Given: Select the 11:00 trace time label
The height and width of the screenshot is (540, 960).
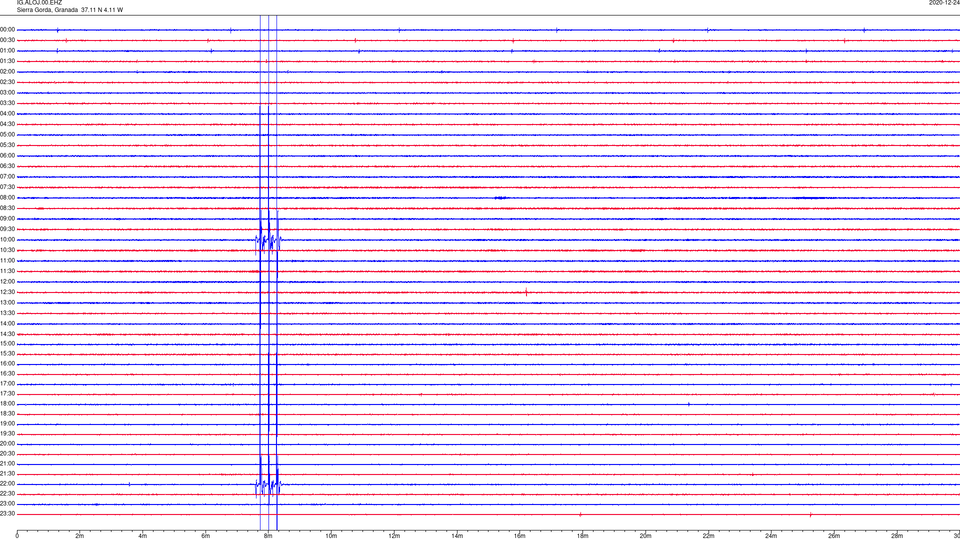Looking at the screenshot, I should [7, 261].
